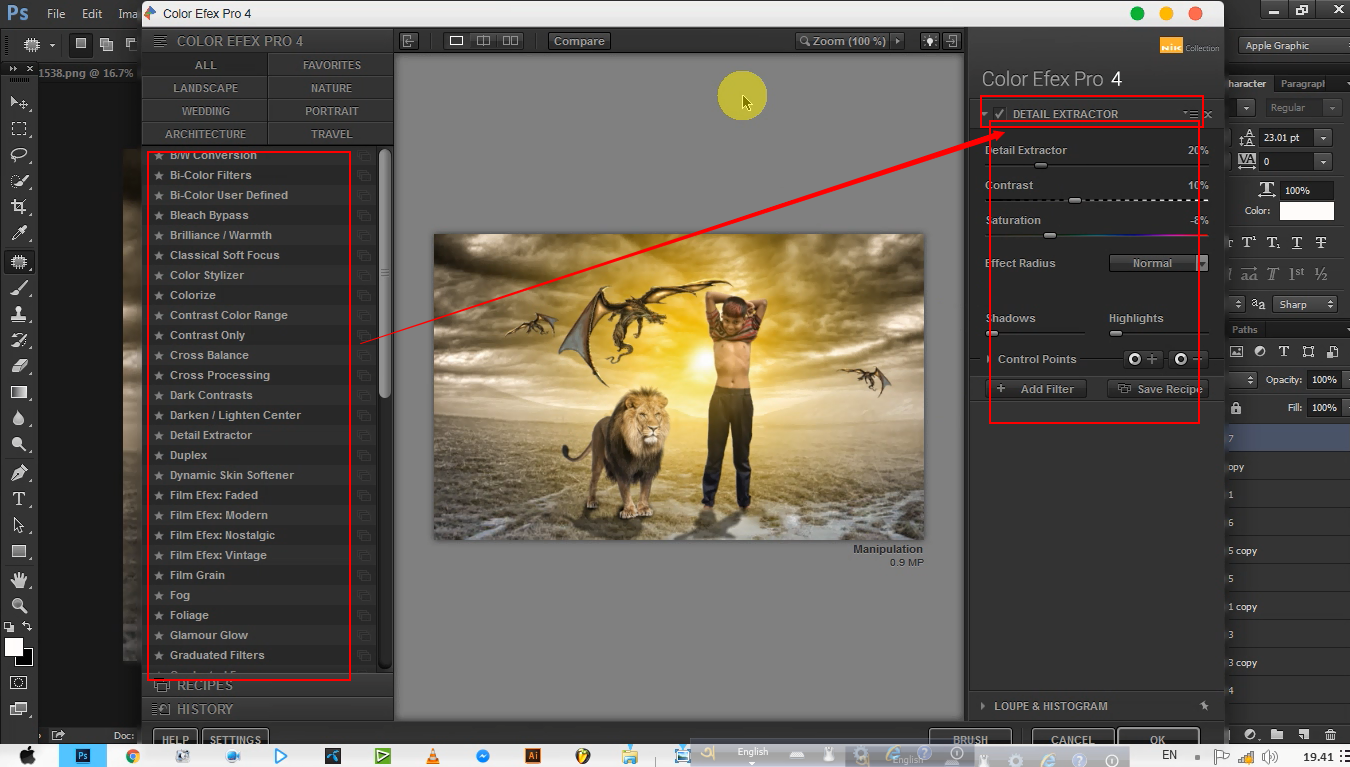Toggle underline text style in Character panel

coord(1297,243)
